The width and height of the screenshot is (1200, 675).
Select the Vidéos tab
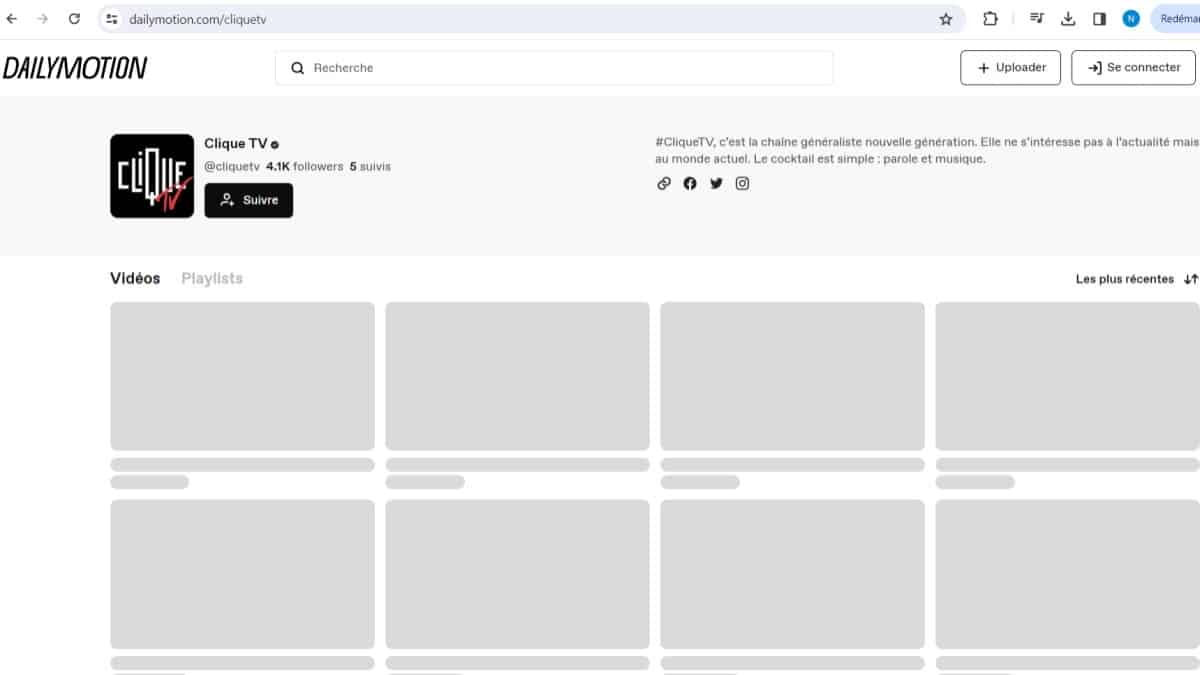(135, 278)
